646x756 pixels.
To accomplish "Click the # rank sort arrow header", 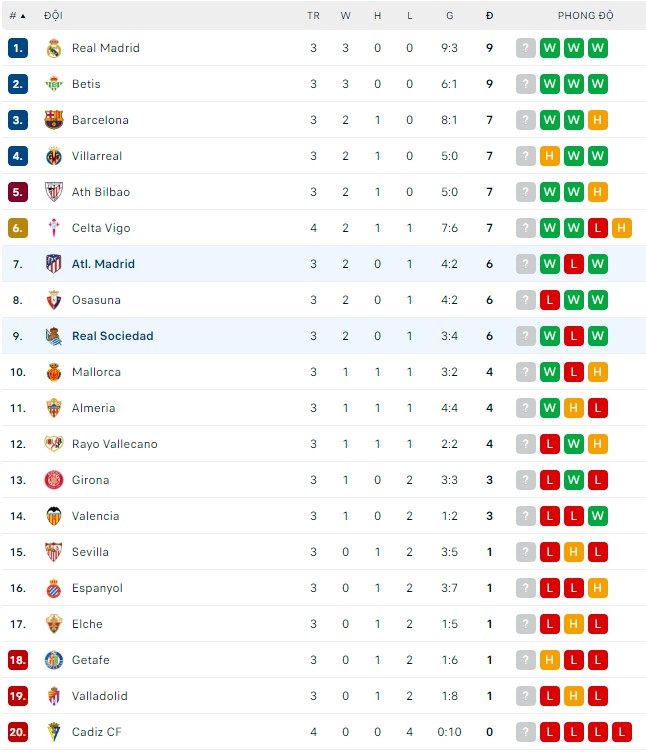I will pos(17,16).
